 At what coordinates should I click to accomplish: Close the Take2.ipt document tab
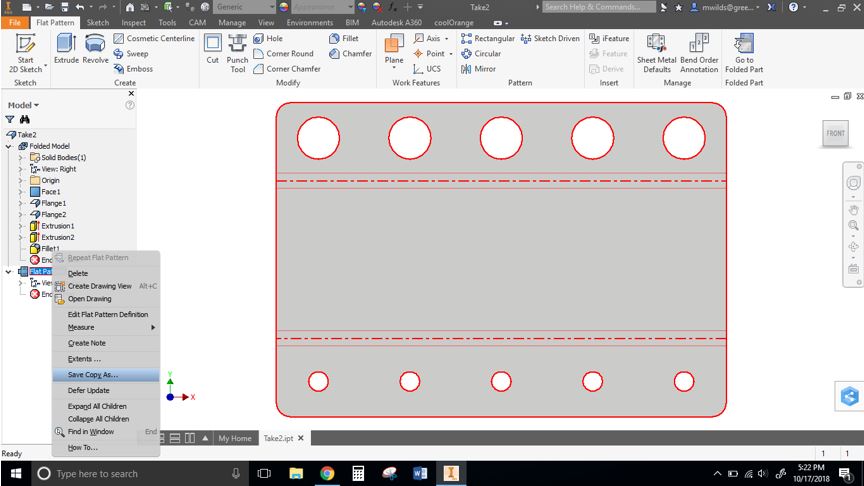301,438
